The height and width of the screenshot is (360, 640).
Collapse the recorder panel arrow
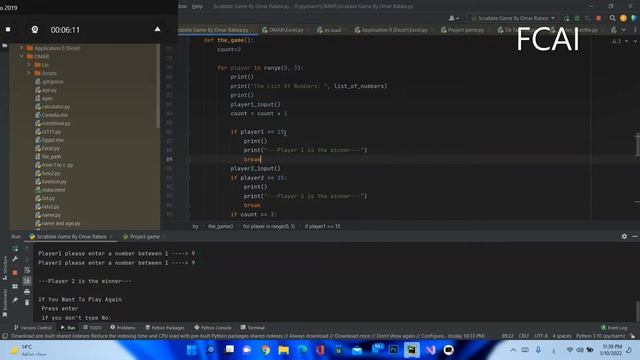[x=157, y=29]
